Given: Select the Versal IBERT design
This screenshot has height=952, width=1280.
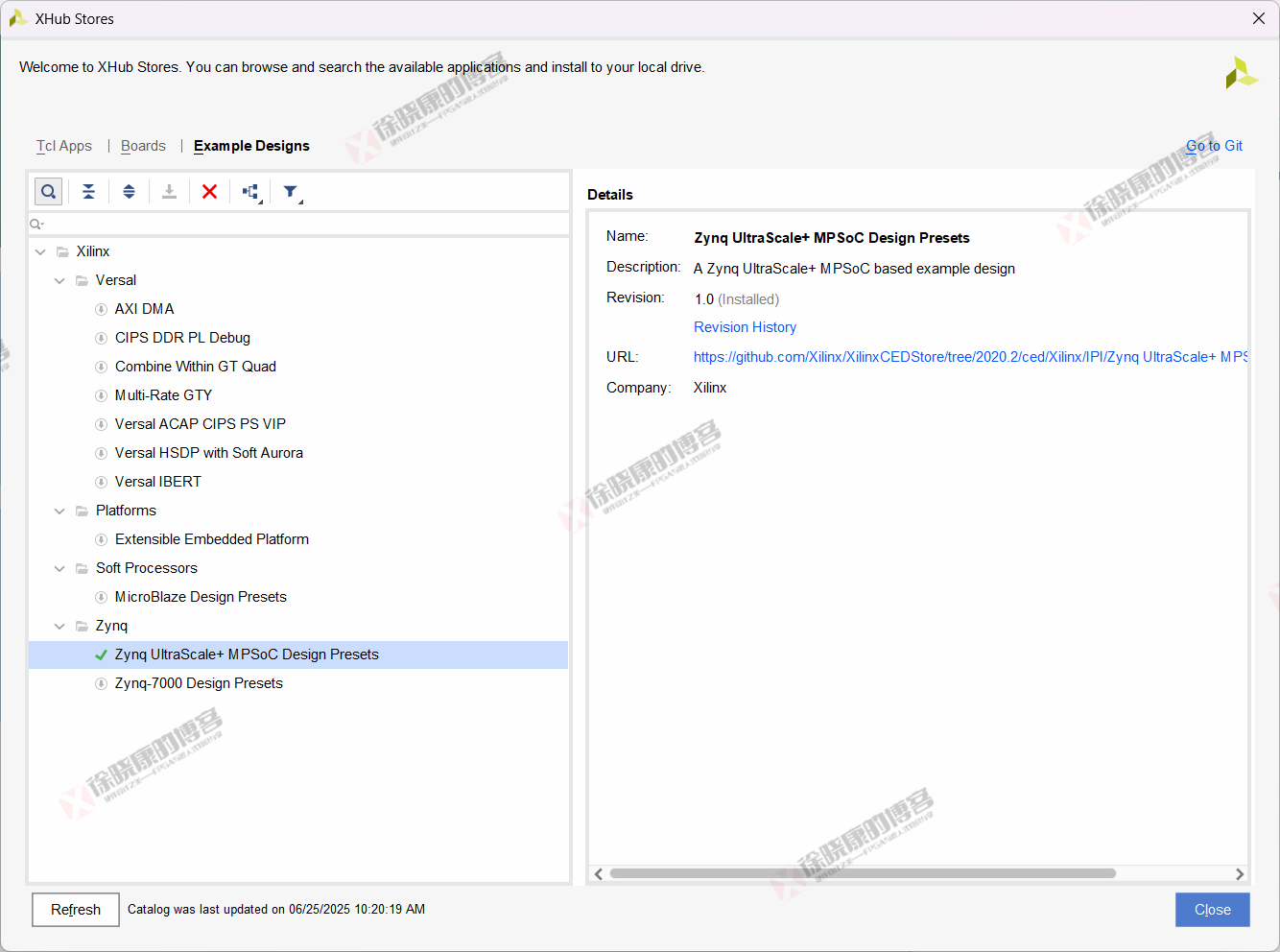Looking at the screenshot, I should click(x=158, y=482).
